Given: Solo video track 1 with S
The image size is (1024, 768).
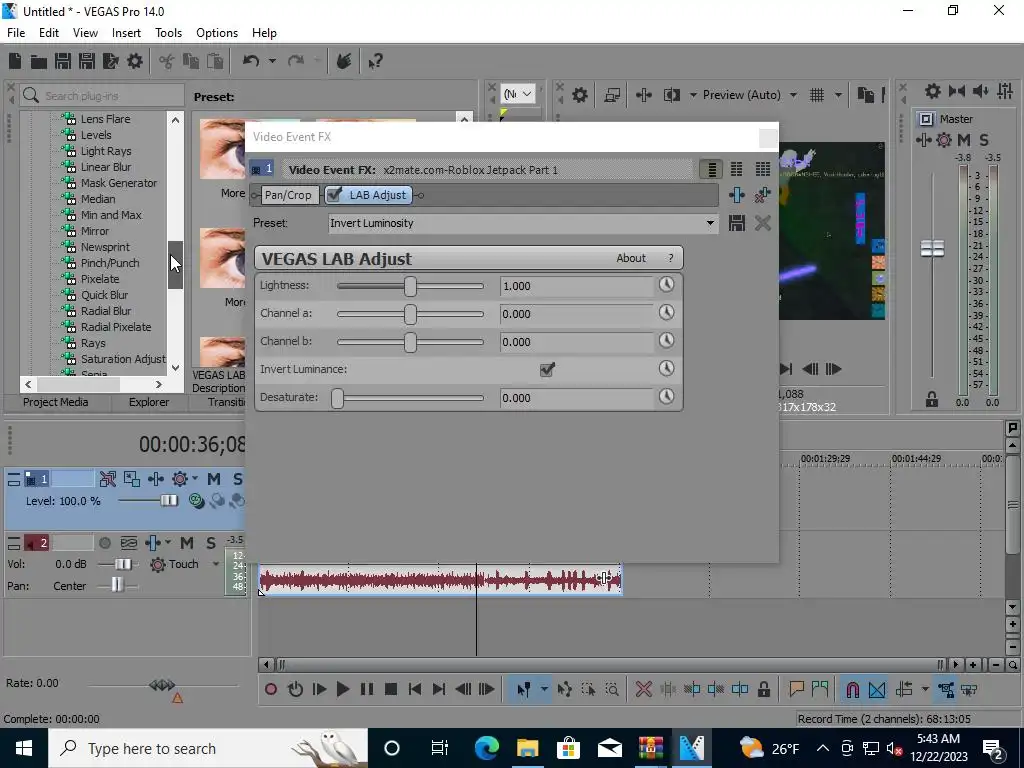Looking at the screenshot, I should [x=237, y=479].
